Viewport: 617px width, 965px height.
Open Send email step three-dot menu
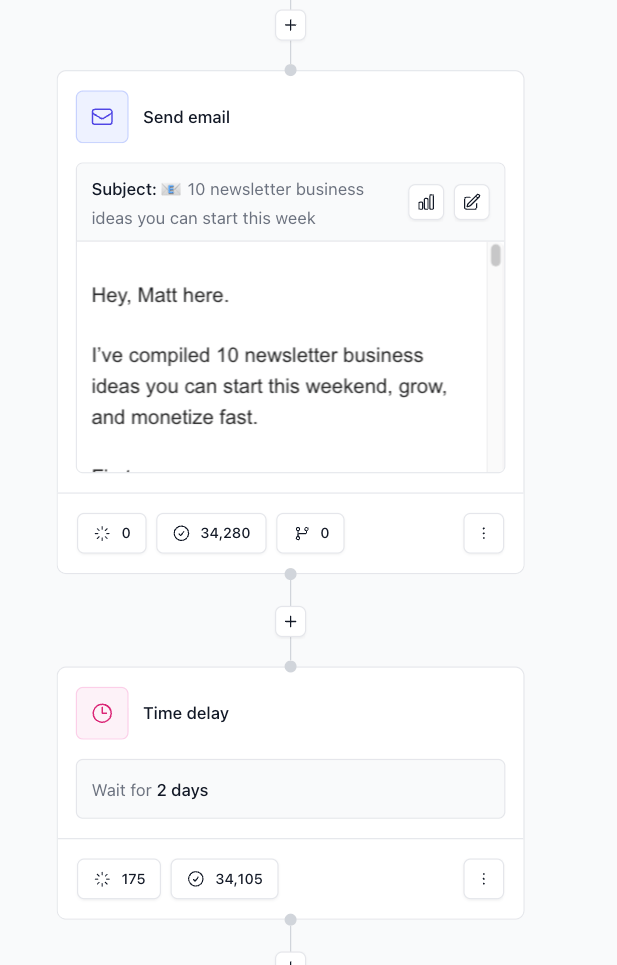click(484, 533)
